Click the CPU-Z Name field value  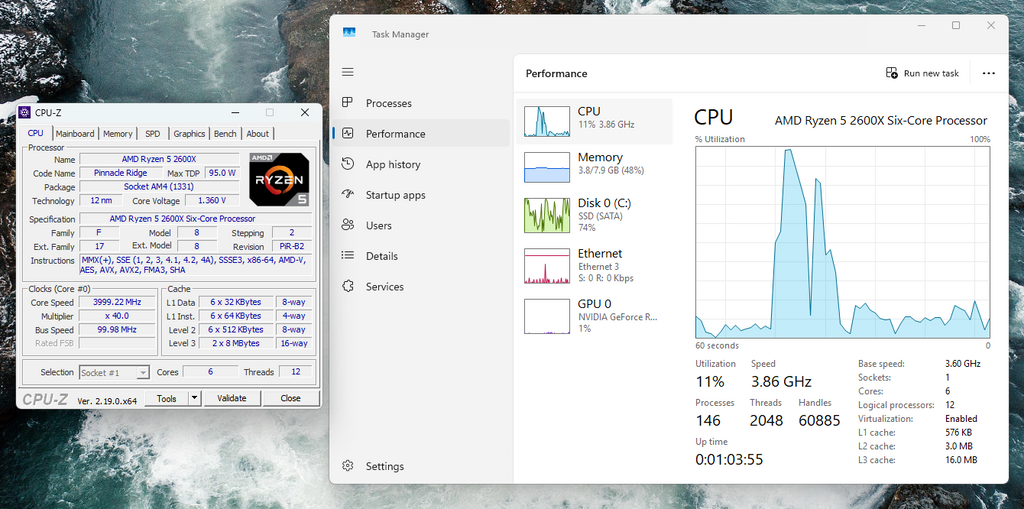[x=159, y=159]
